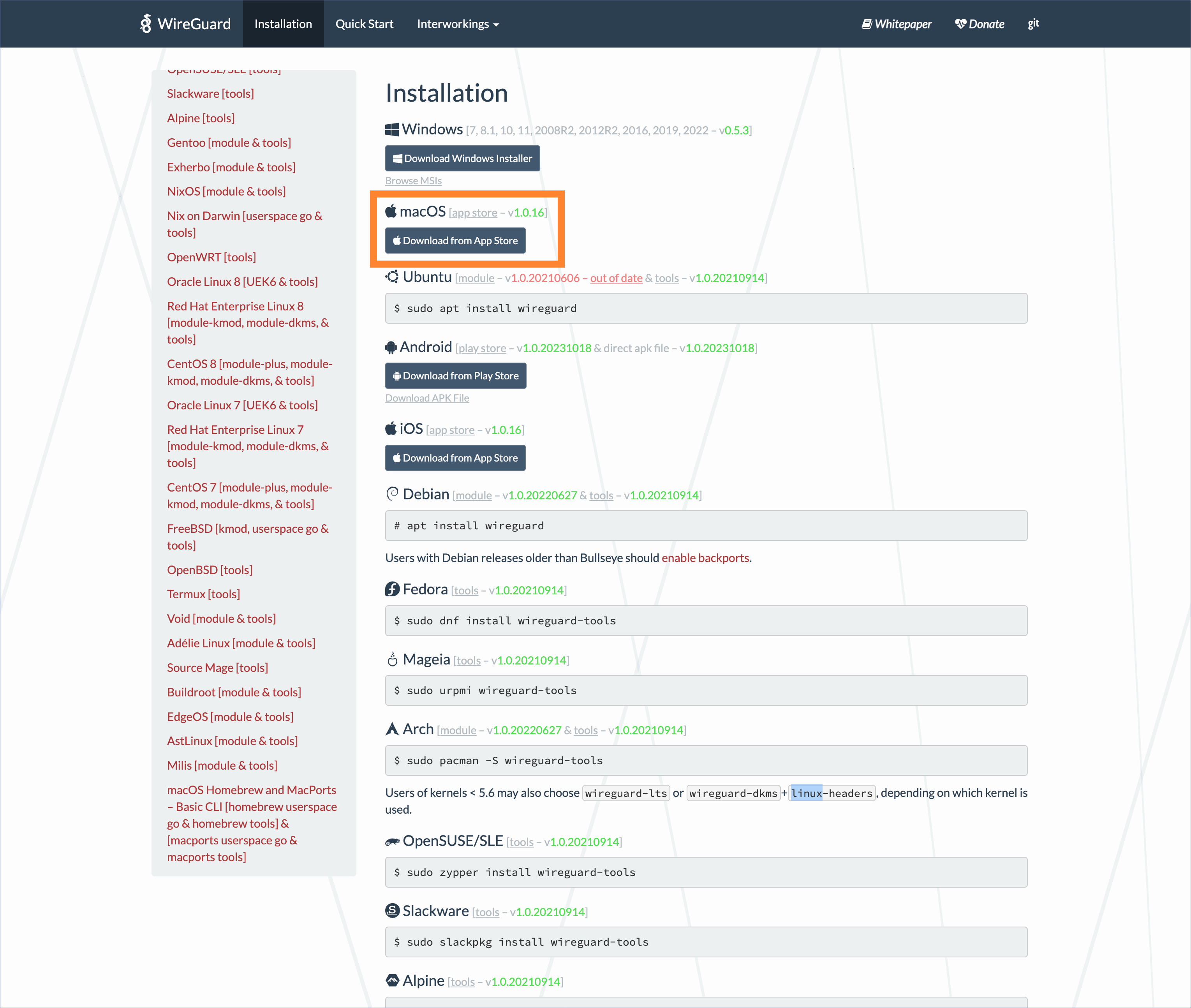1191x1008 pixels.
Task: Click the Apple icon next to iOS heading
Action: coord(391,428)
